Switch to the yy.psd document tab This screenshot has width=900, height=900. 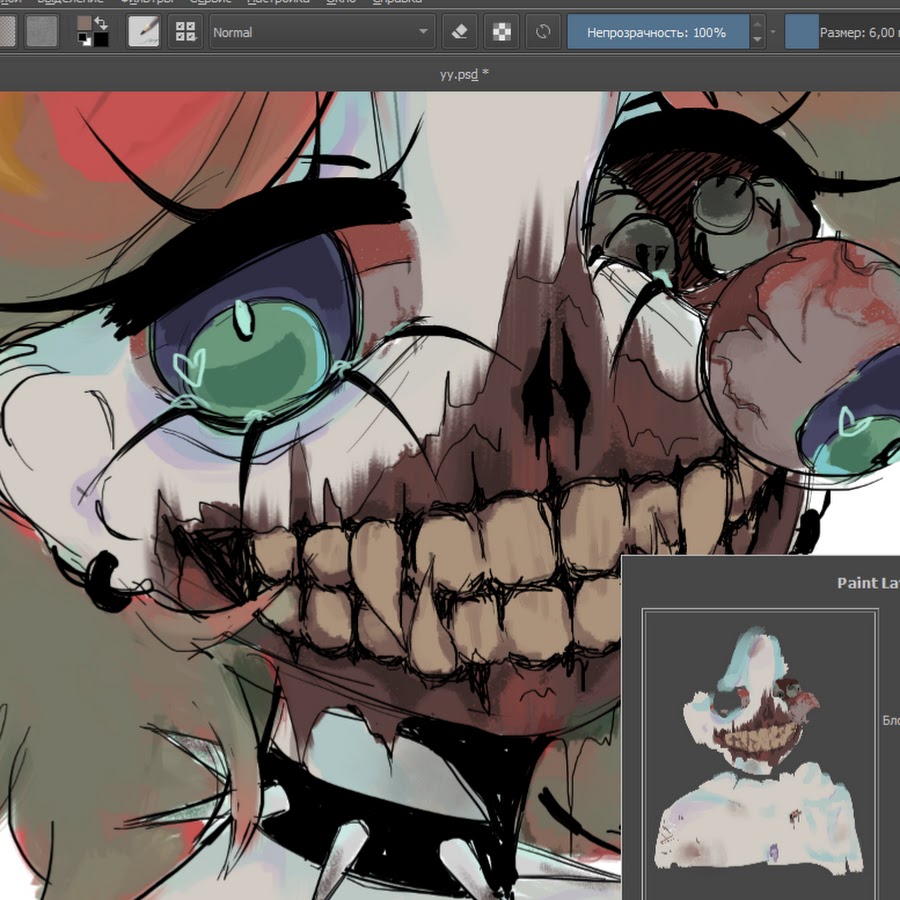(464, 75)
